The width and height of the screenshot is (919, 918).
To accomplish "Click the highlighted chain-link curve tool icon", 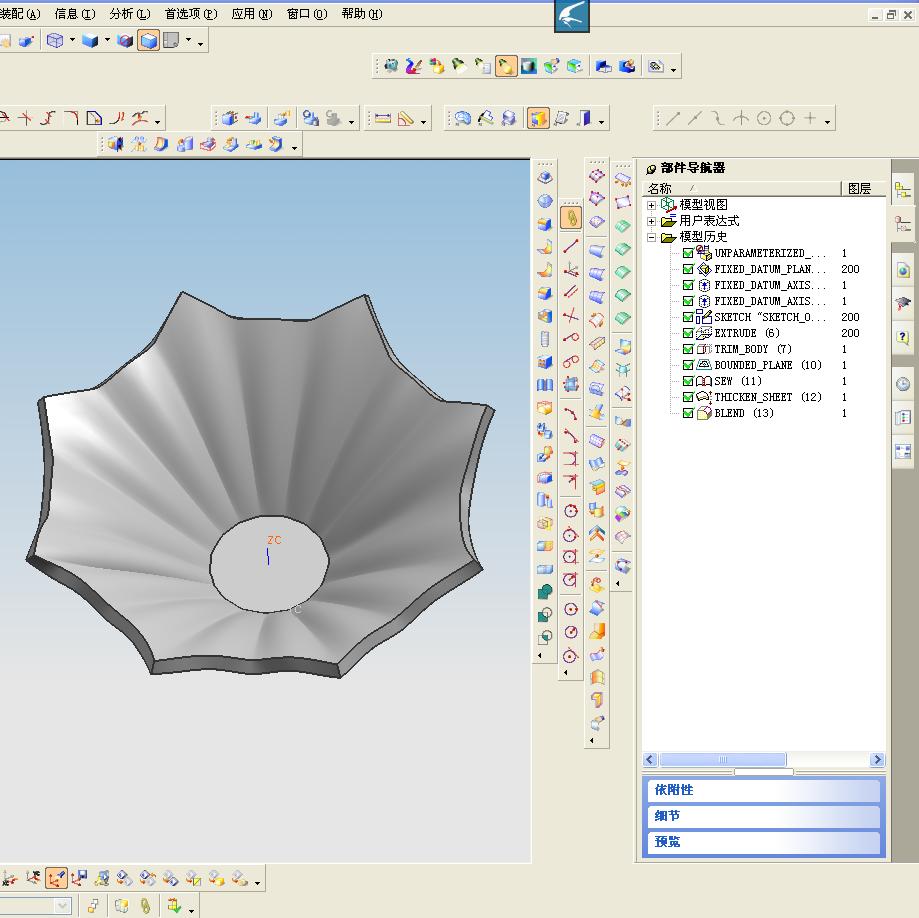I will click(x=571, y=217).
